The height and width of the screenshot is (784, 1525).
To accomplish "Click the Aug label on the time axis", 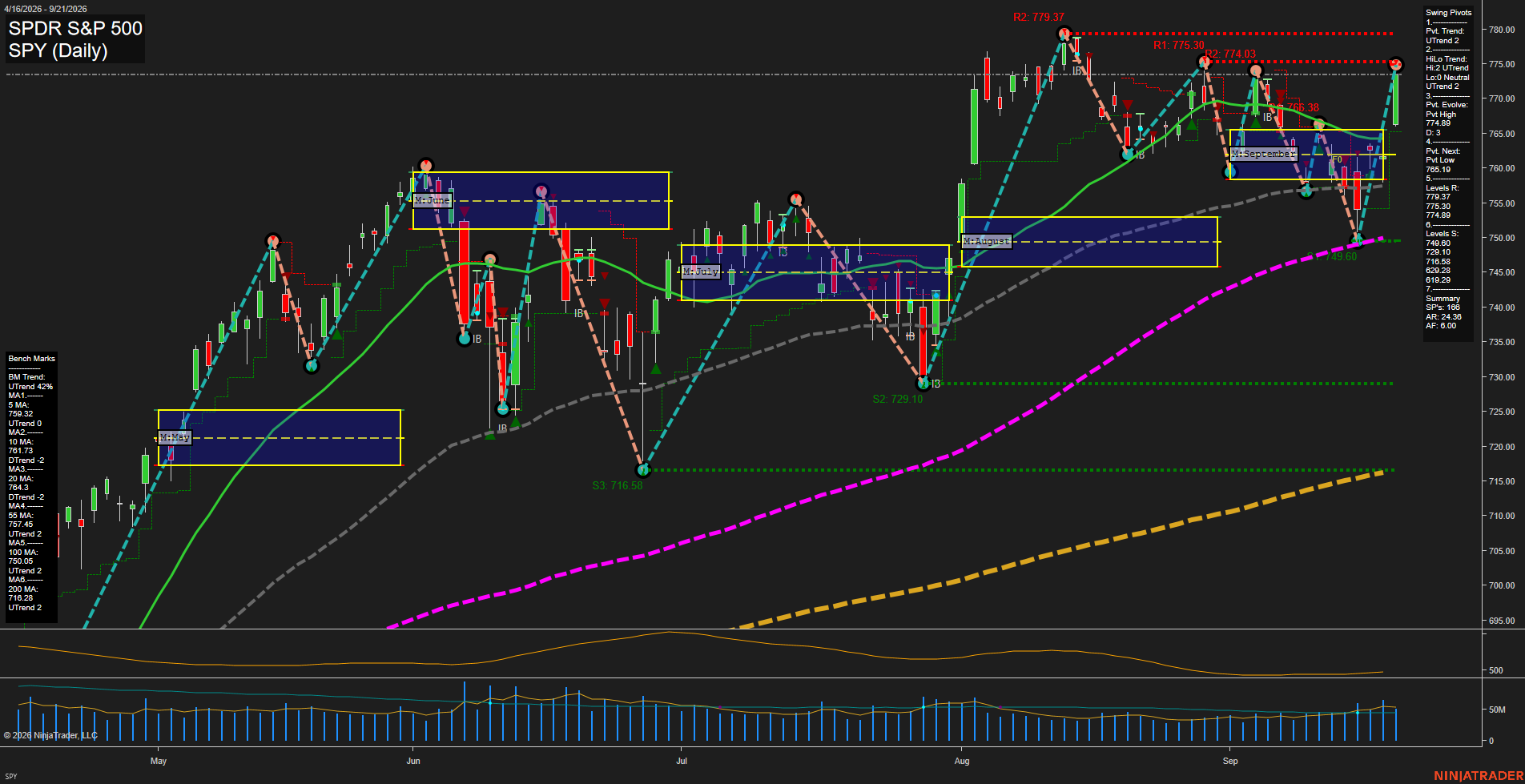I will coord(962,761).
